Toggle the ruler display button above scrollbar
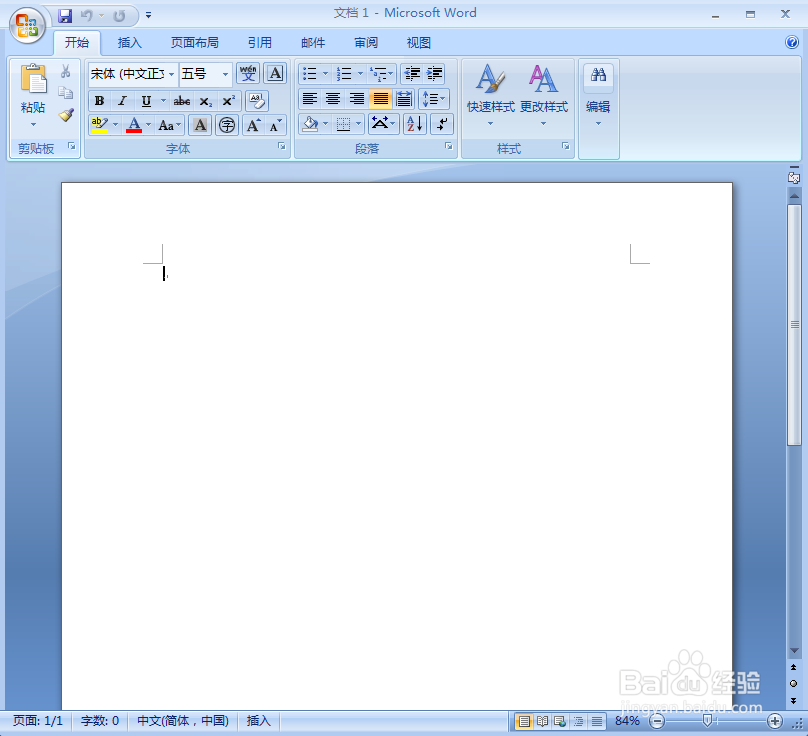The height and width of the screenshot is (736, 808). click(x=794, y=176)
